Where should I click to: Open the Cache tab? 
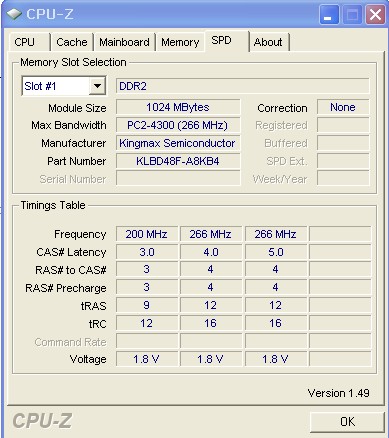(x=72, y=42)
